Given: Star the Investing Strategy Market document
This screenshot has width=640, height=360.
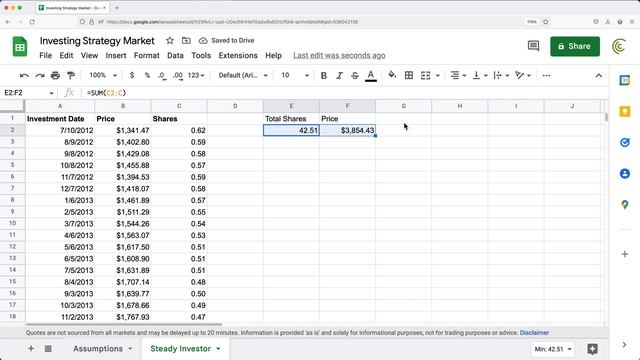Looking at the screenshot, I should 170,40.
